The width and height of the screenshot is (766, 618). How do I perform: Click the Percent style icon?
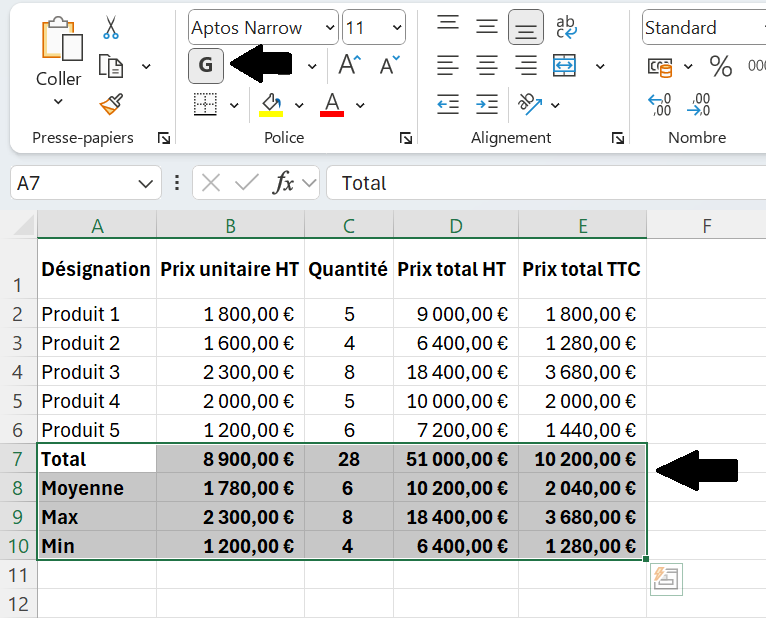tap(721, 66)
